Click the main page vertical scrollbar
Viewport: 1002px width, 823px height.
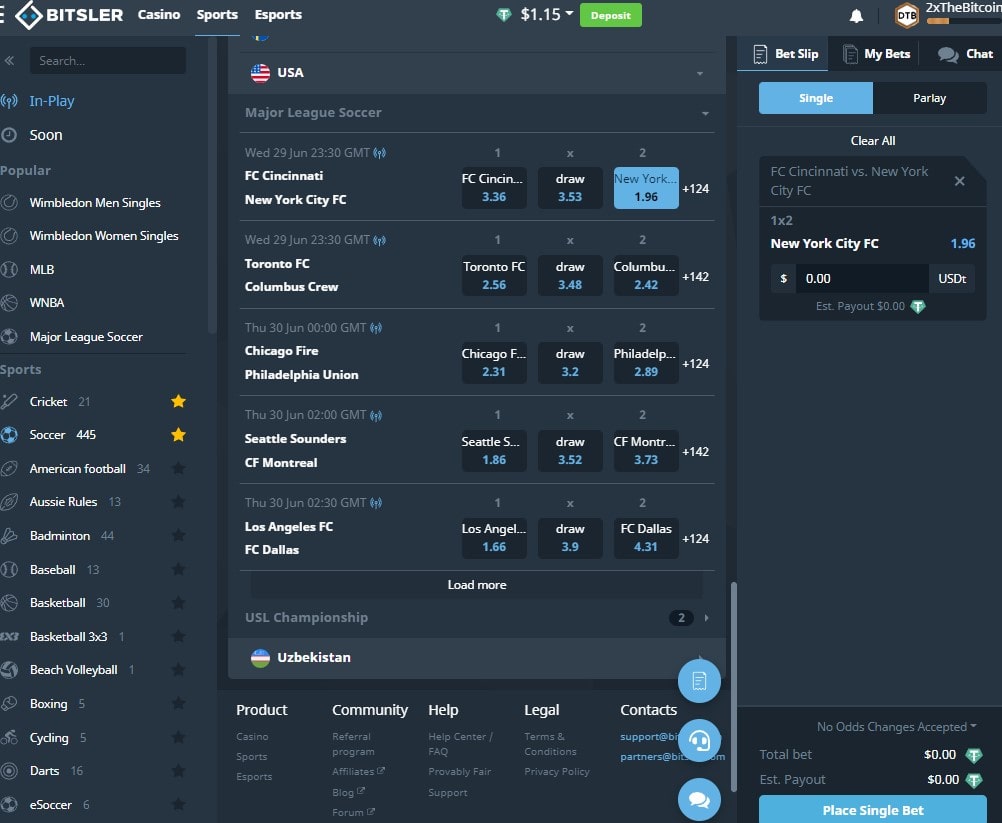click(734, 687)
